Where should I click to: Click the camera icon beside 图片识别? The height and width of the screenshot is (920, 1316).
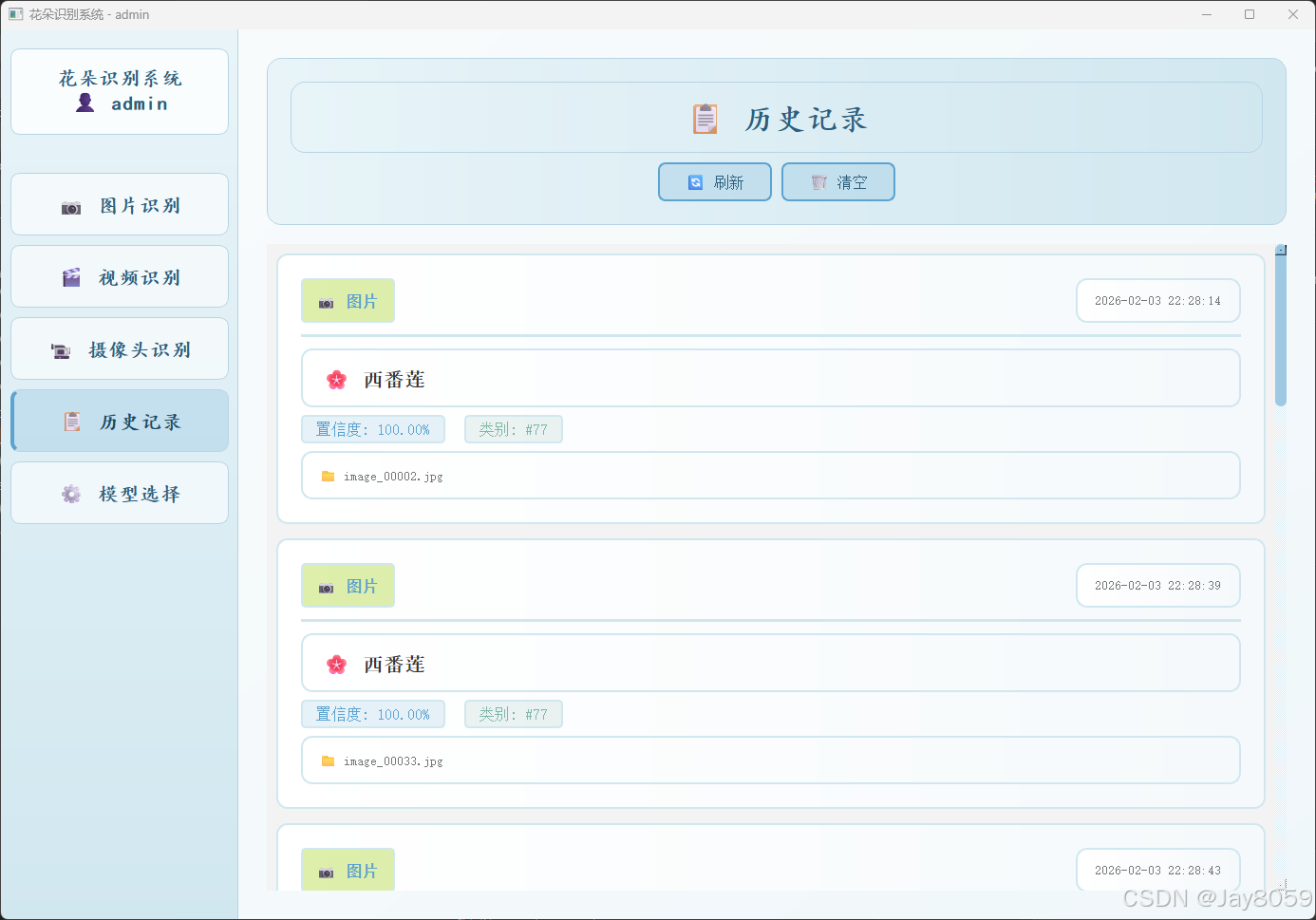(x=71, y=207)
